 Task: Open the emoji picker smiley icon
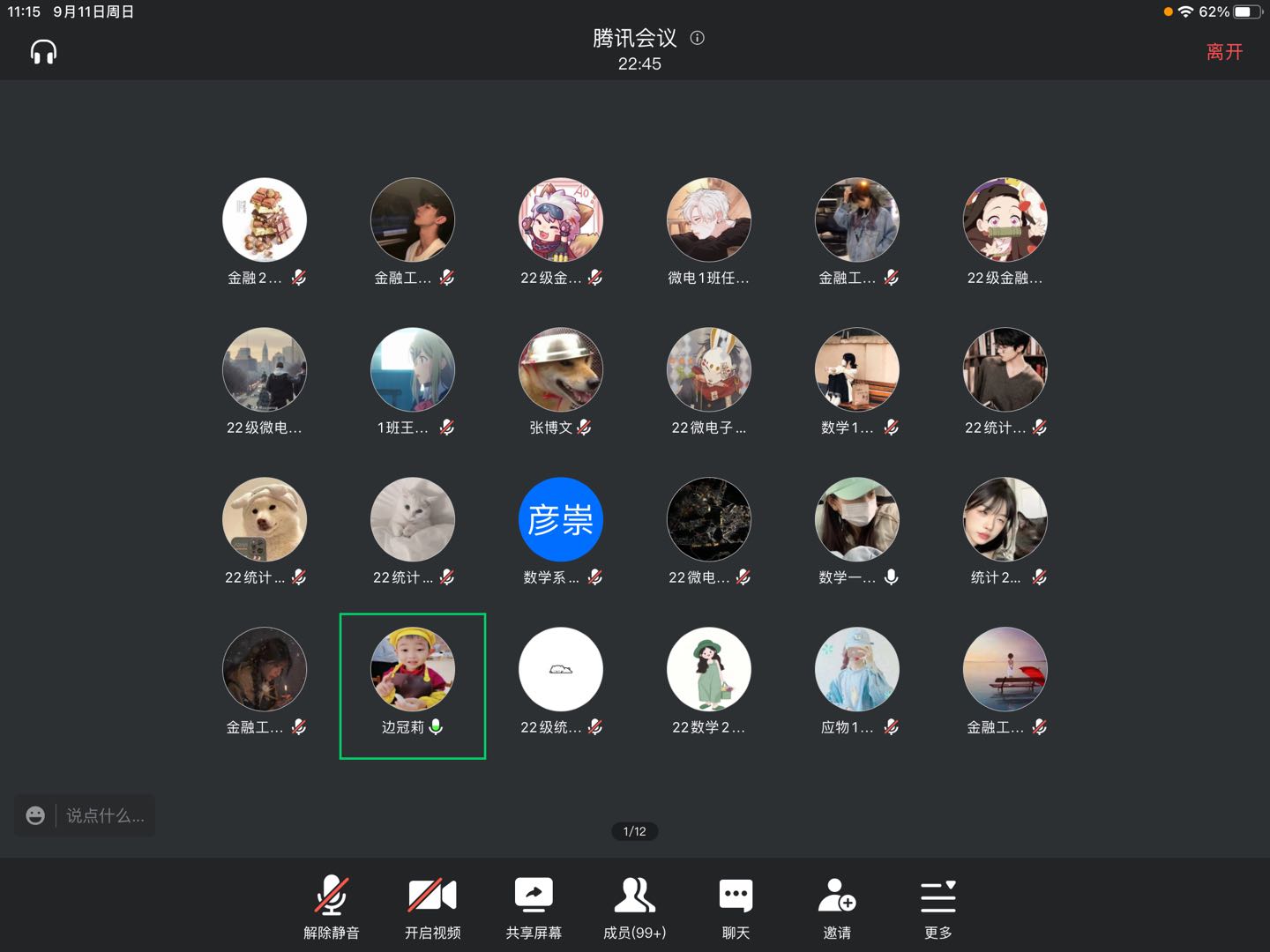[35, 815]
